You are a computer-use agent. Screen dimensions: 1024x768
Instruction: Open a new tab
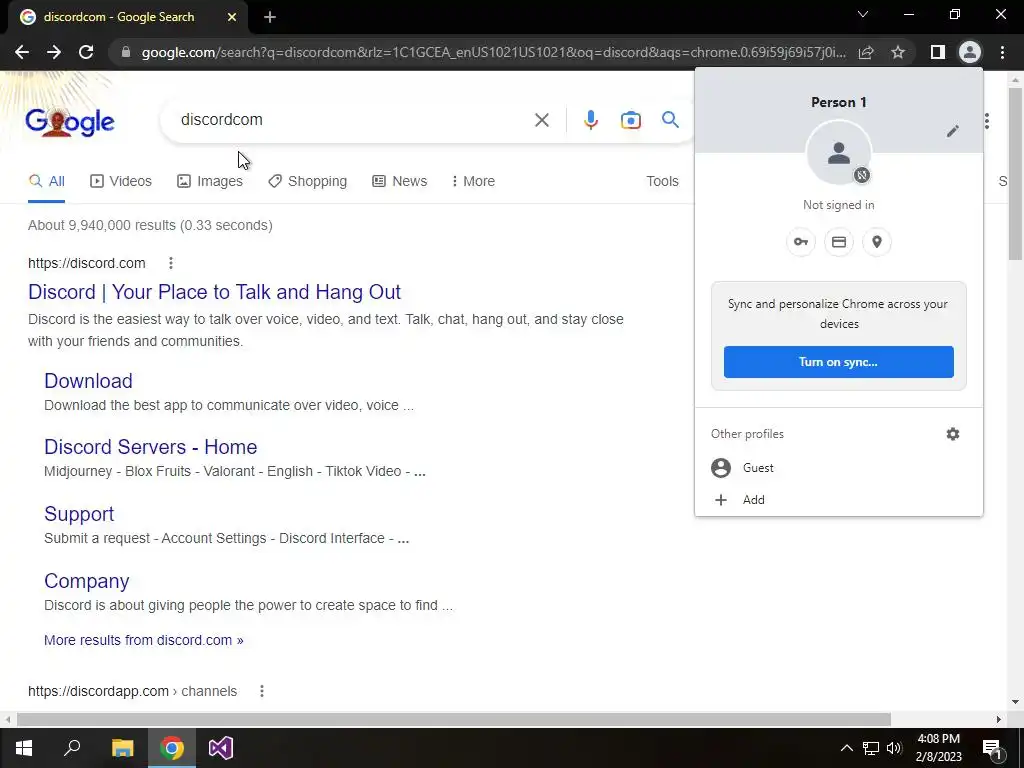tap(270, 18)
